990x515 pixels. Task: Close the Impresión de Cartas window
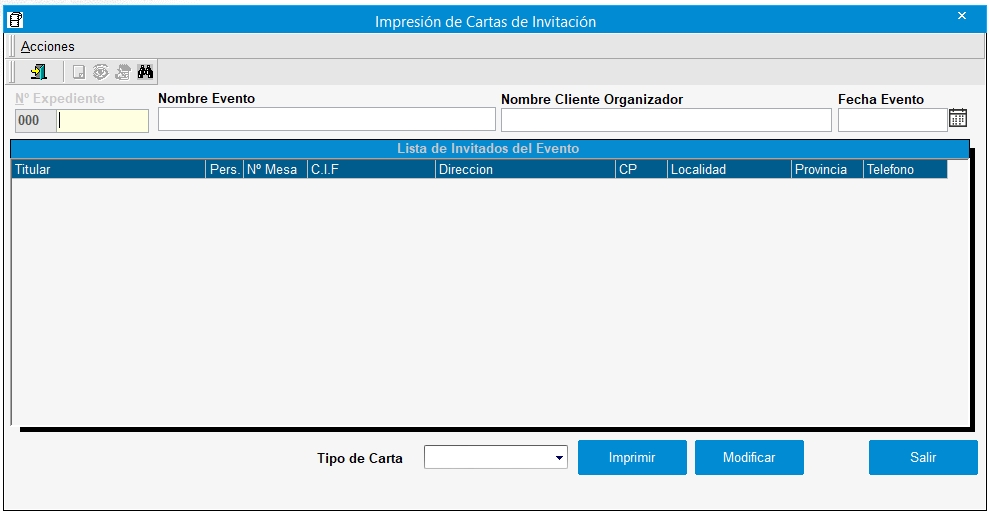tap(961, 16)
